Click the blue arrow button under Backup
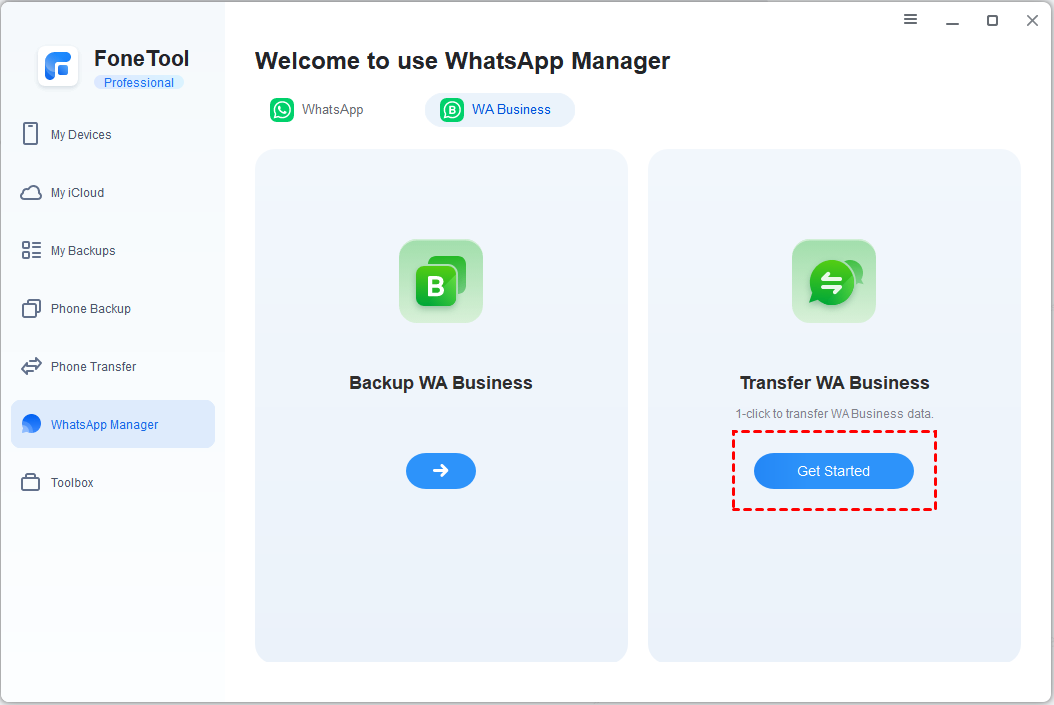This screenshot has height=705, width=1054. (x=440, y=471)
